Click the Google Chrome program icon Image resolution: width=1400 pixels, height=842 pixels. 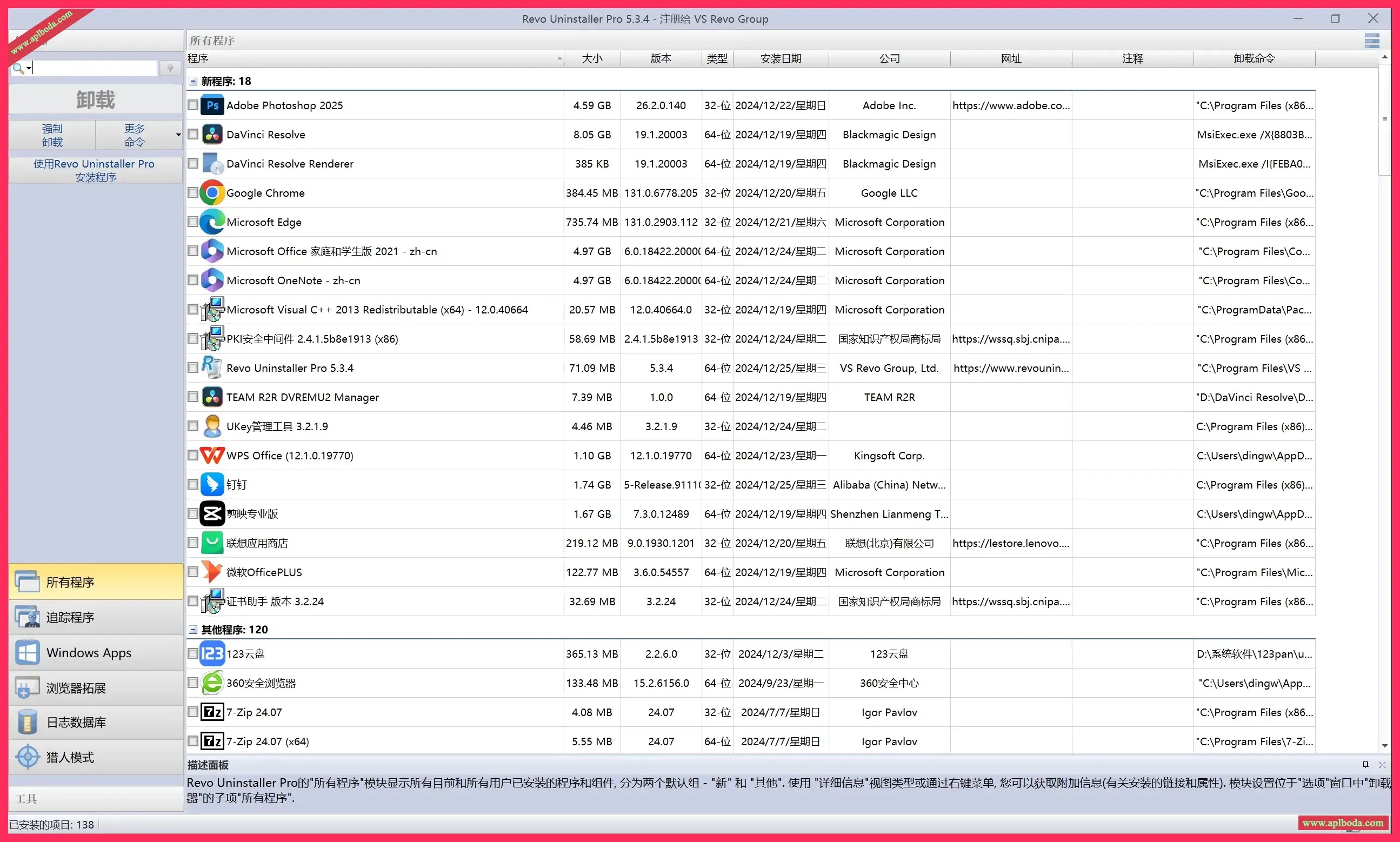pyautogui.click(x=212, y=192)
